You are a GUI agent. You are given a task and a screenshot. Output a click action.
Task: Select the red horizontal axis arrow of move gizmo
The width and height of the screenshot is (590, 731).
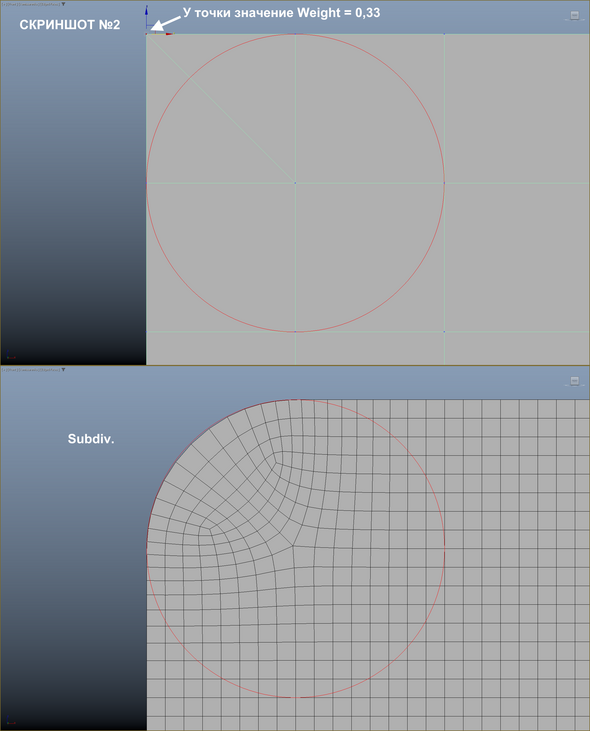click(169, 34)
